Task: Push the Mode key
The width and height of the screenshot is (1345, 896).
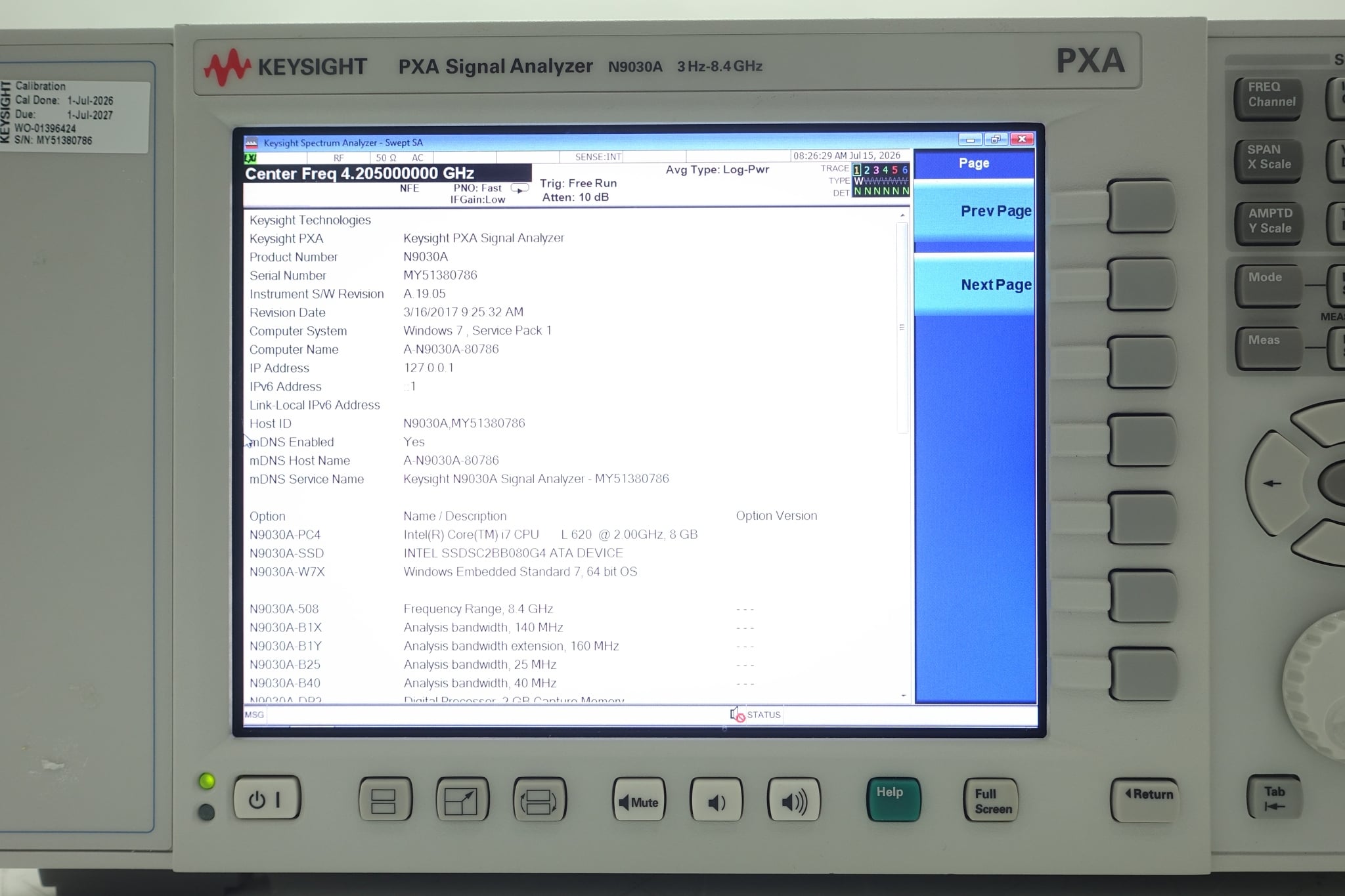Action: coord(1268,286)
